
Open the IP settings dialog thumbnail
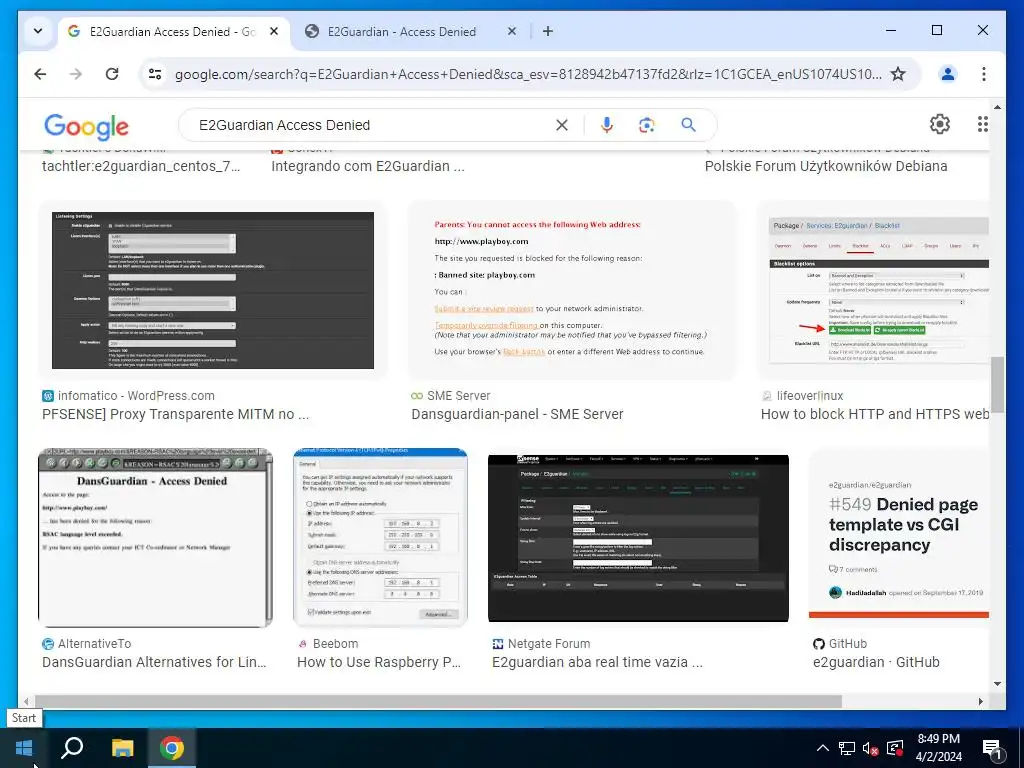pos(380,537)
